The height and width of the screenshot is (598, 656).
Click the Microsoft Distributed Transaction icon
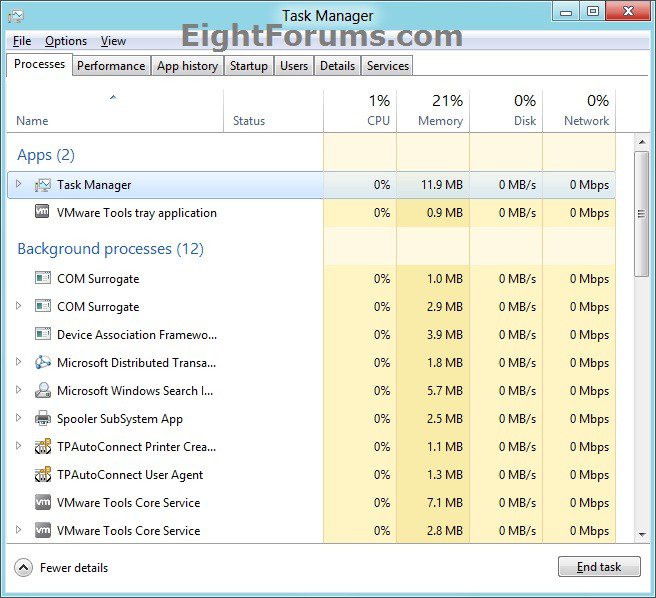click(43, 363)
